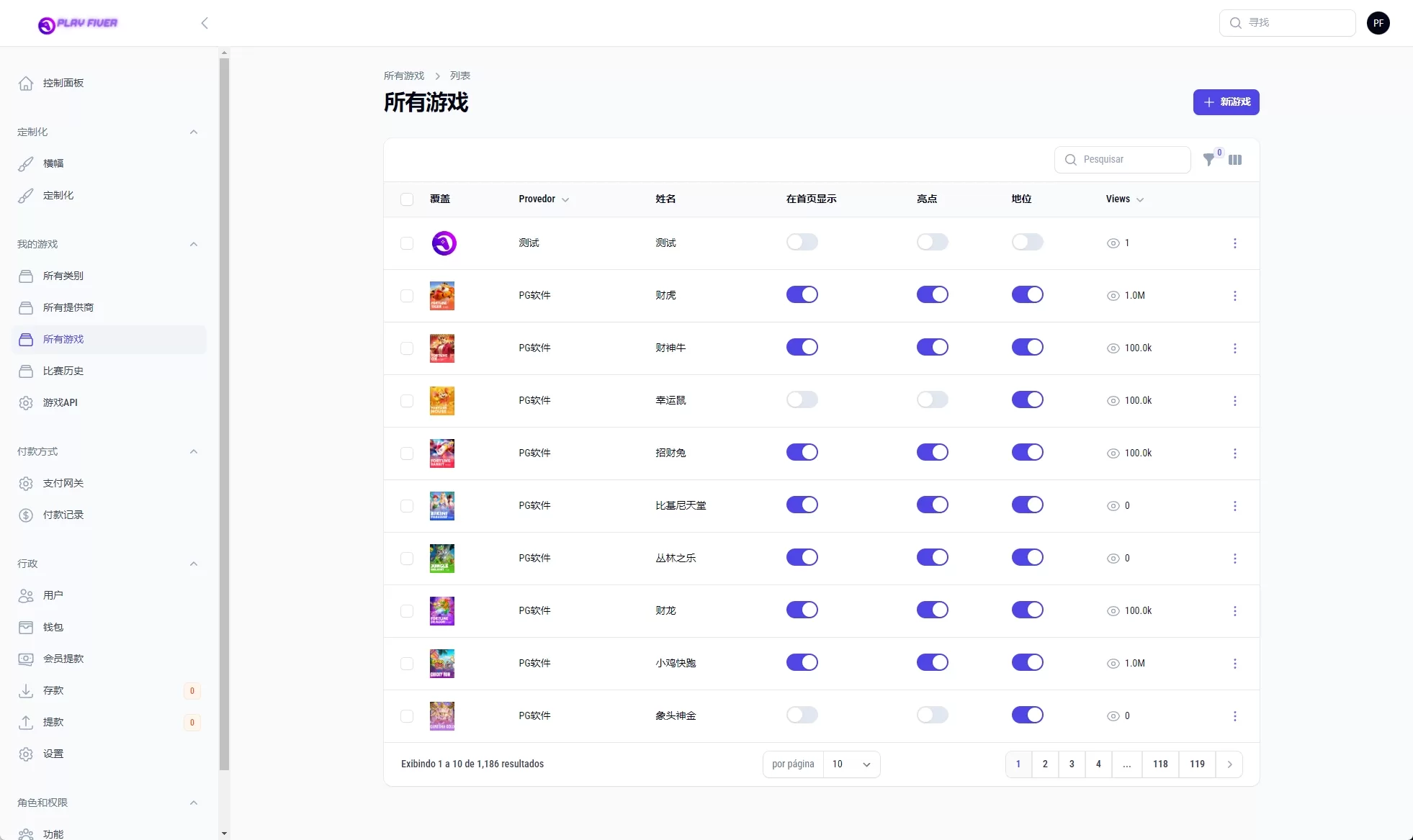1413x840 pixels.
Task: Collapse the 行政 sidebar section
Action: 194,564
